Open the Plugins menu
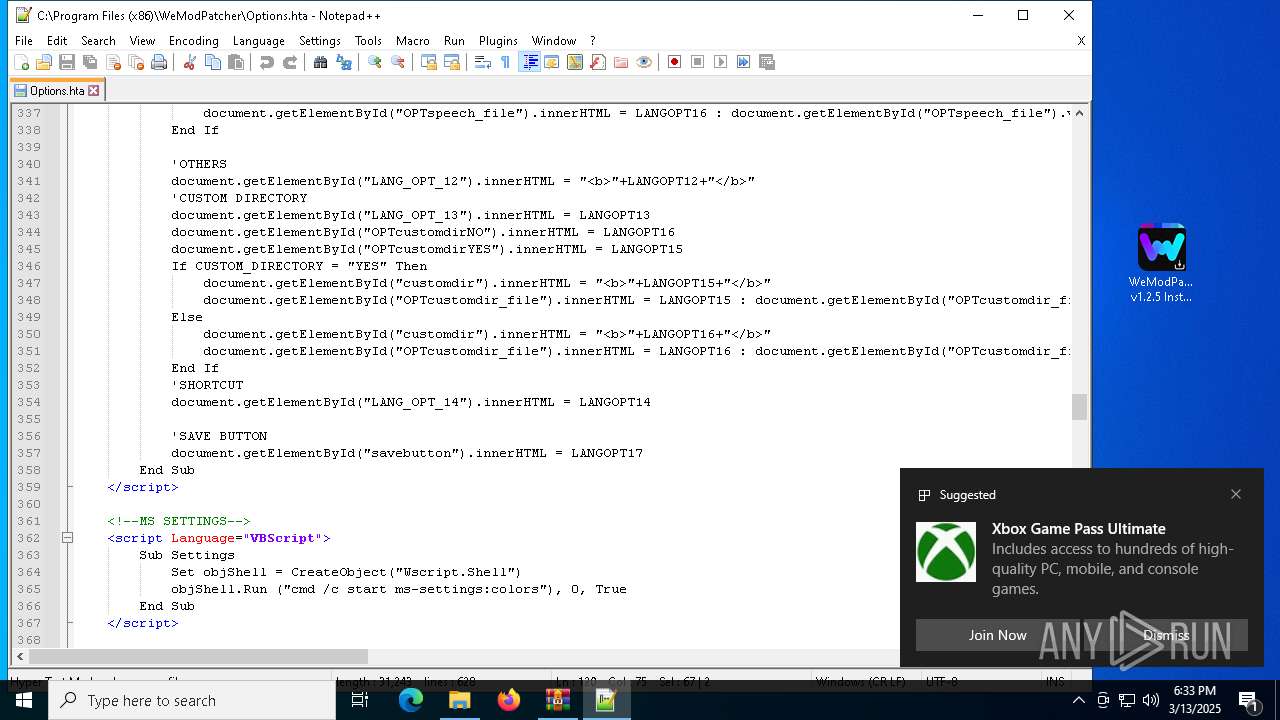The height and width of the screenshot is (720, 1280). click(x=498, y=41)
